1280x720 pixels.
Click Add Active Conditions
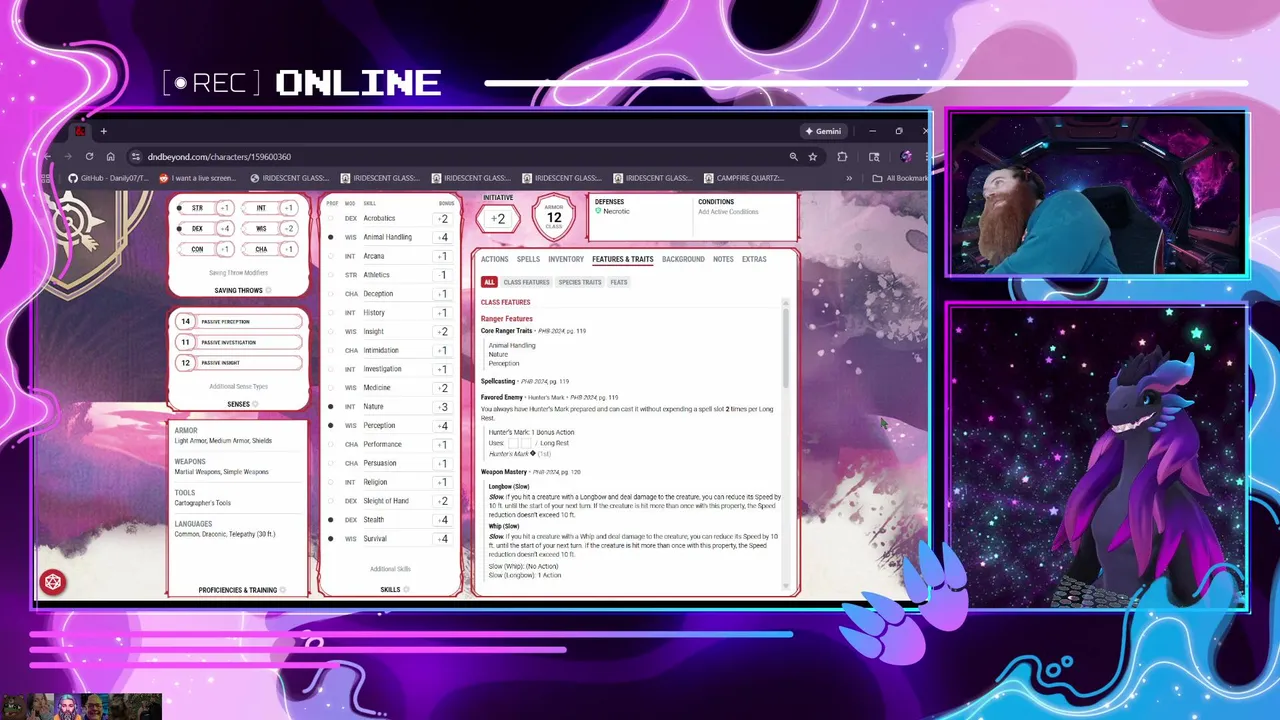(728, 212)
